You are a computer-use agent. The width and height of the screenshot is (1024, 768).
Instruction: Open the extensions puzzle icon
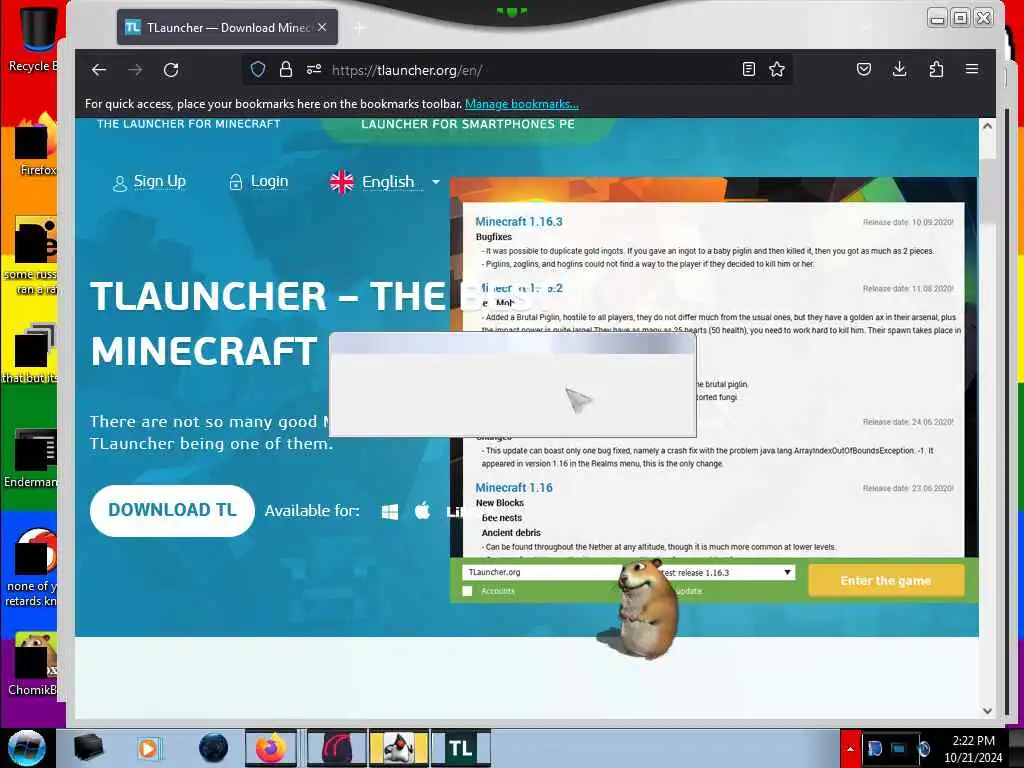[x=936, y=69]
